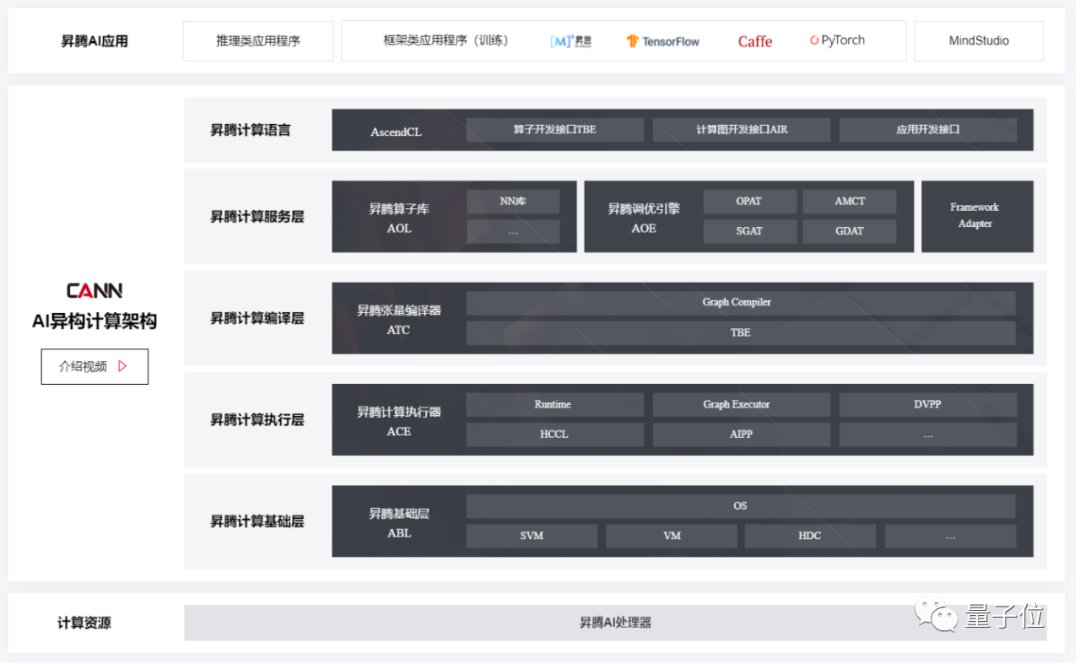Viewport: 1080px width, 664px height.
Task: Select the AIPP block
Action: pos(742,435)
